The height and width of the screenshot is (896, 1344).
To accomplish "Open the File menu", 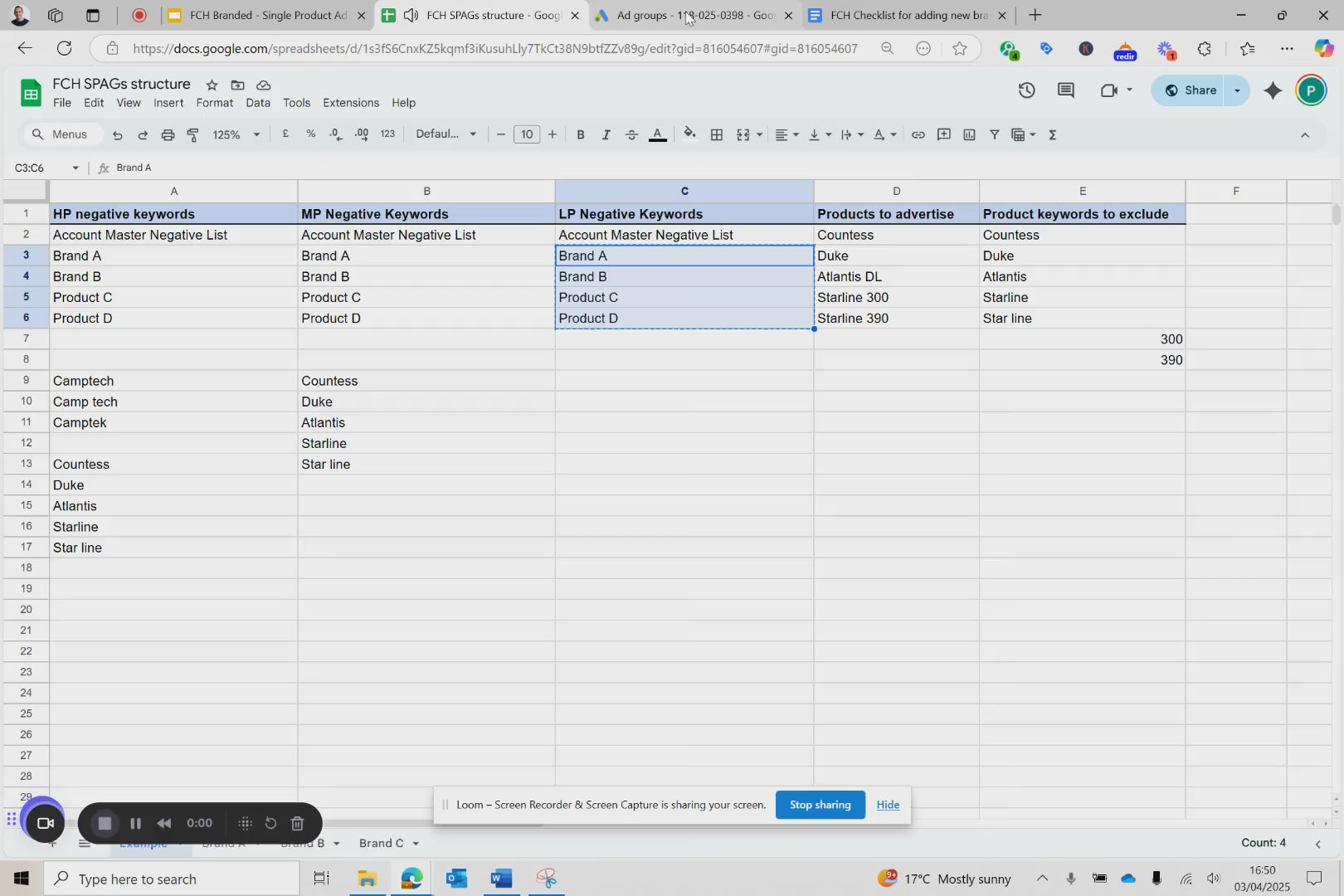I will 62,103.
